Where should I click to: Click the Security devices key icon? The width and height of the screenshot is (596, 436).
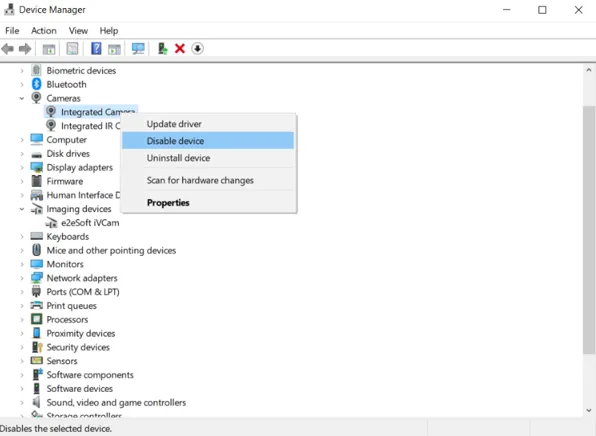37,347
